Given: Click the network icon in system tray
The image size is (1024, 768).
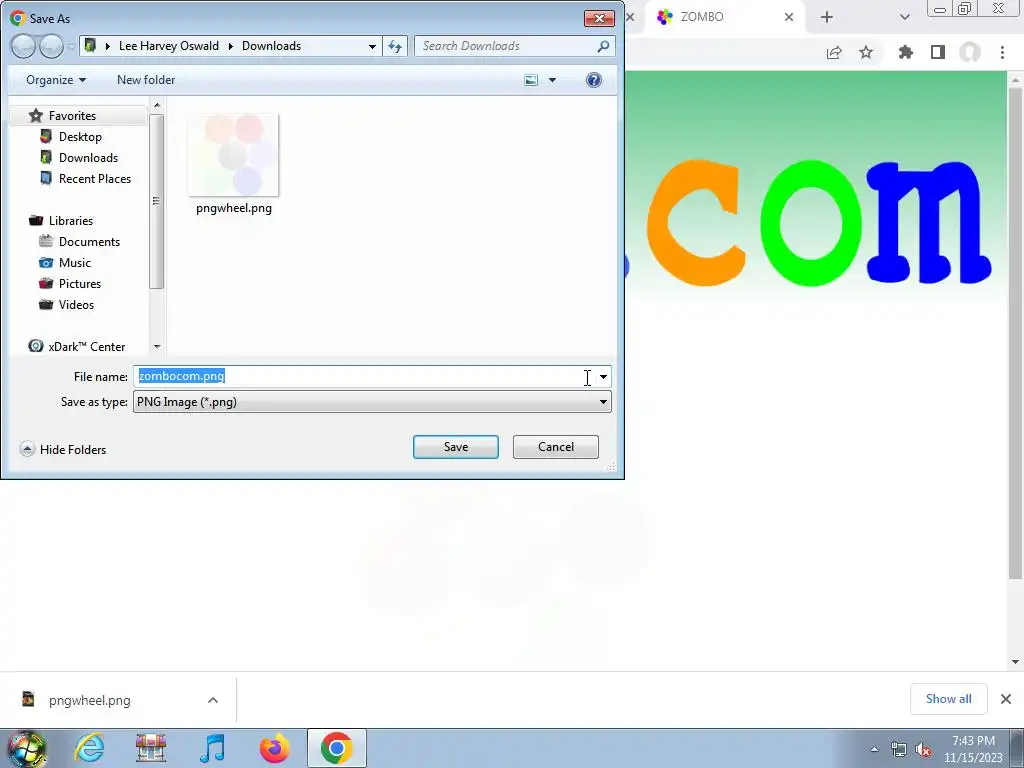Looking at the screenshot, I should [x=899, y=750].
